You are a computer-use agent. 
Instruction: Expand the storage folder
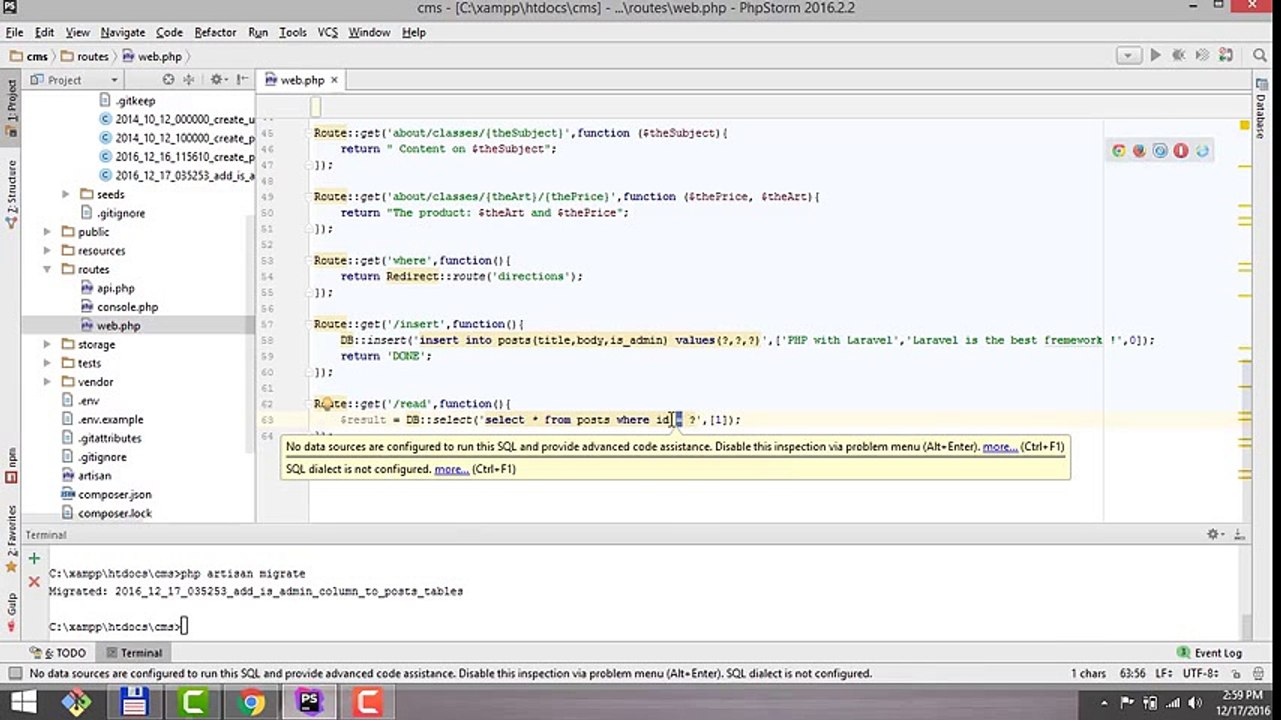47,345
